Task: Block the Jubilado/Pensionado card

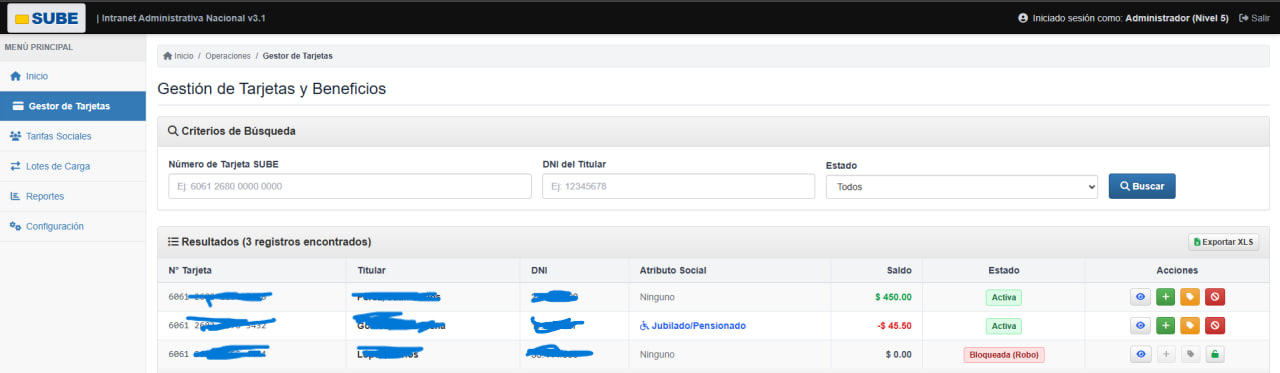Action: click(1214, 325)
